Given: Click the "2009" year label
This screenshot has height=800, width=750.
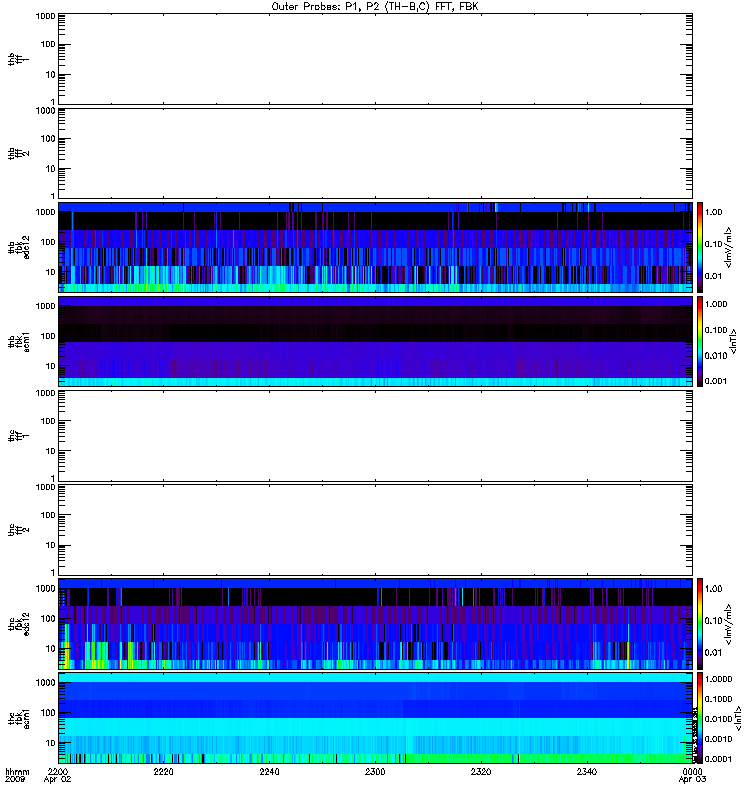Looking at the screenshot, I should (14, 779).
